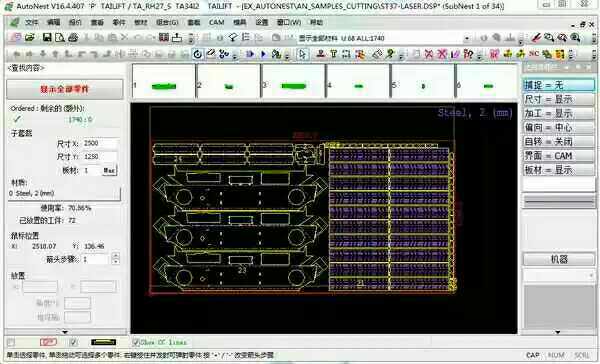Image resolution: width=600 pixels, height=364 pixels.
Task: Open the 设置 menu
Action: (262, 23)
